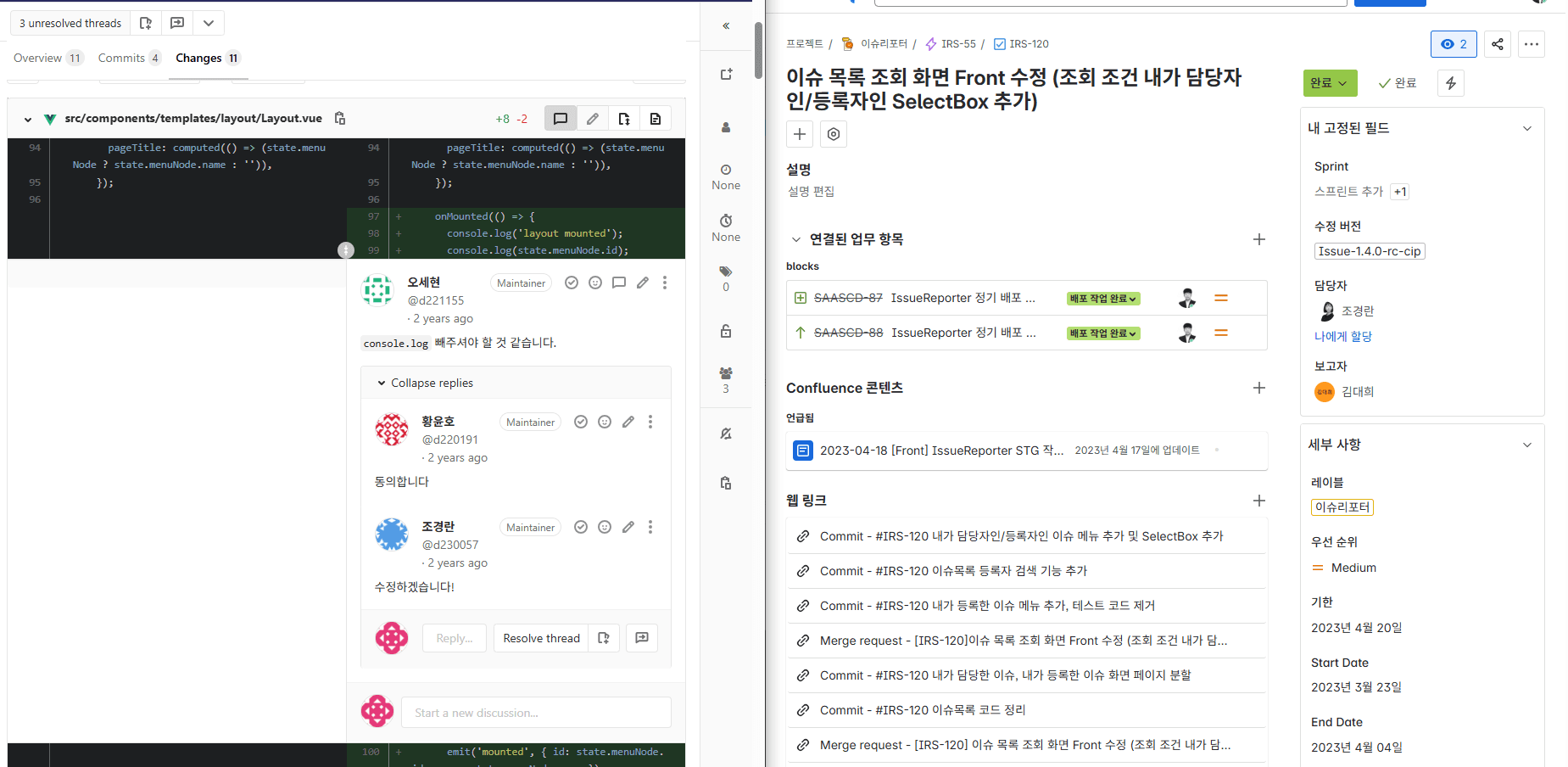Open the 완료 status dropdown
This screenshot has width=1568, height=767.
point(1330,83)
